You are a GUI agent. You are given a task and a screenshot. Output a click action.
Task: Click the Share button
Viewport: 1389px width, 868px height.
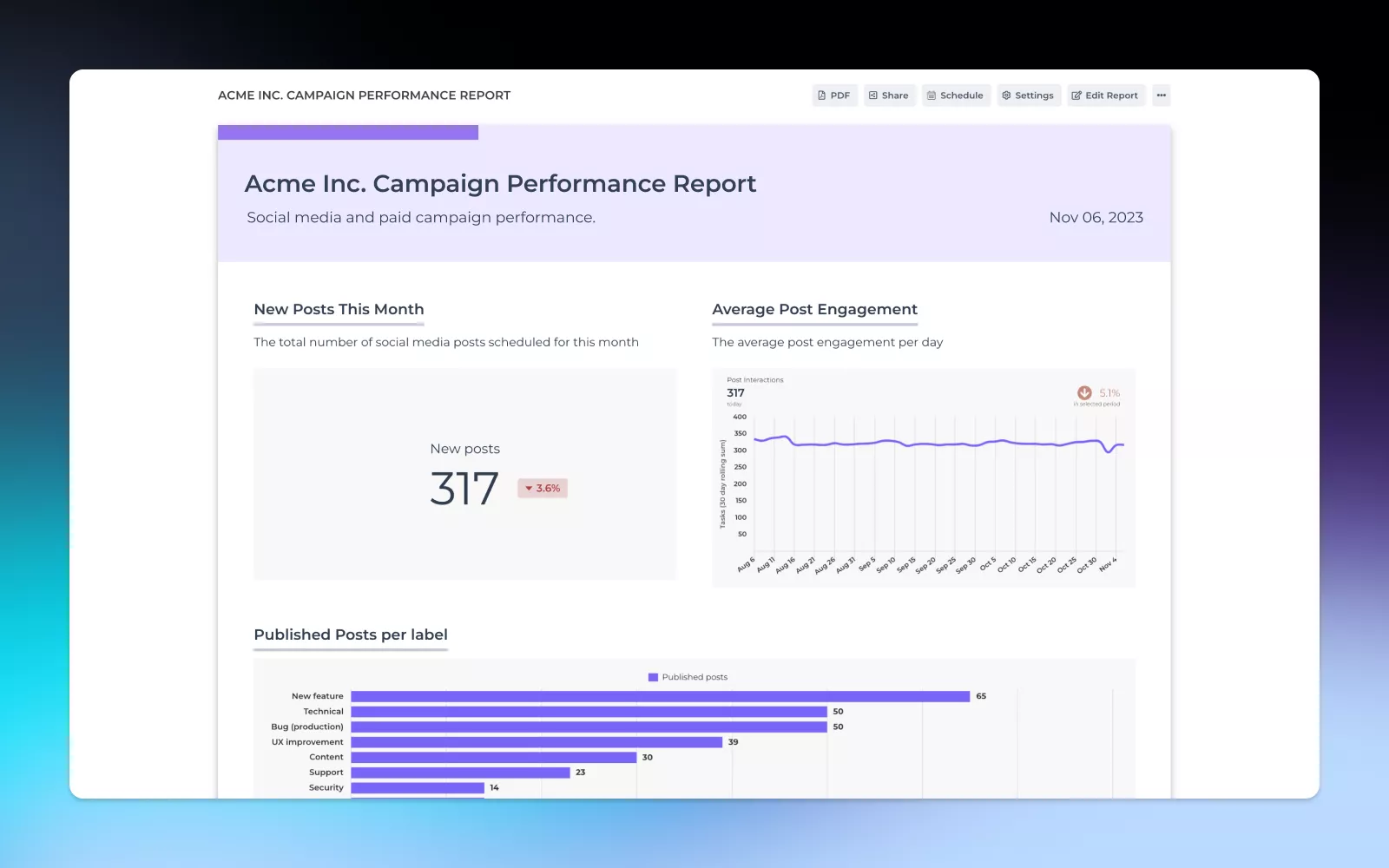pyautogui.click(x=889, y=95)
